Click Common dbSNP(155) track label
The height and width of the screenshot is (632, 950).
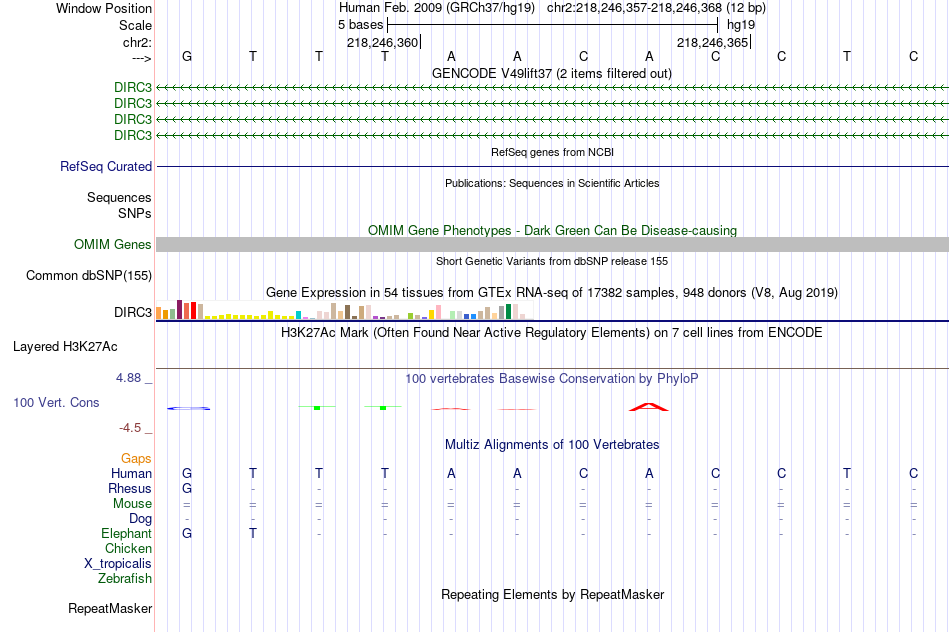[x=89, y=276]
